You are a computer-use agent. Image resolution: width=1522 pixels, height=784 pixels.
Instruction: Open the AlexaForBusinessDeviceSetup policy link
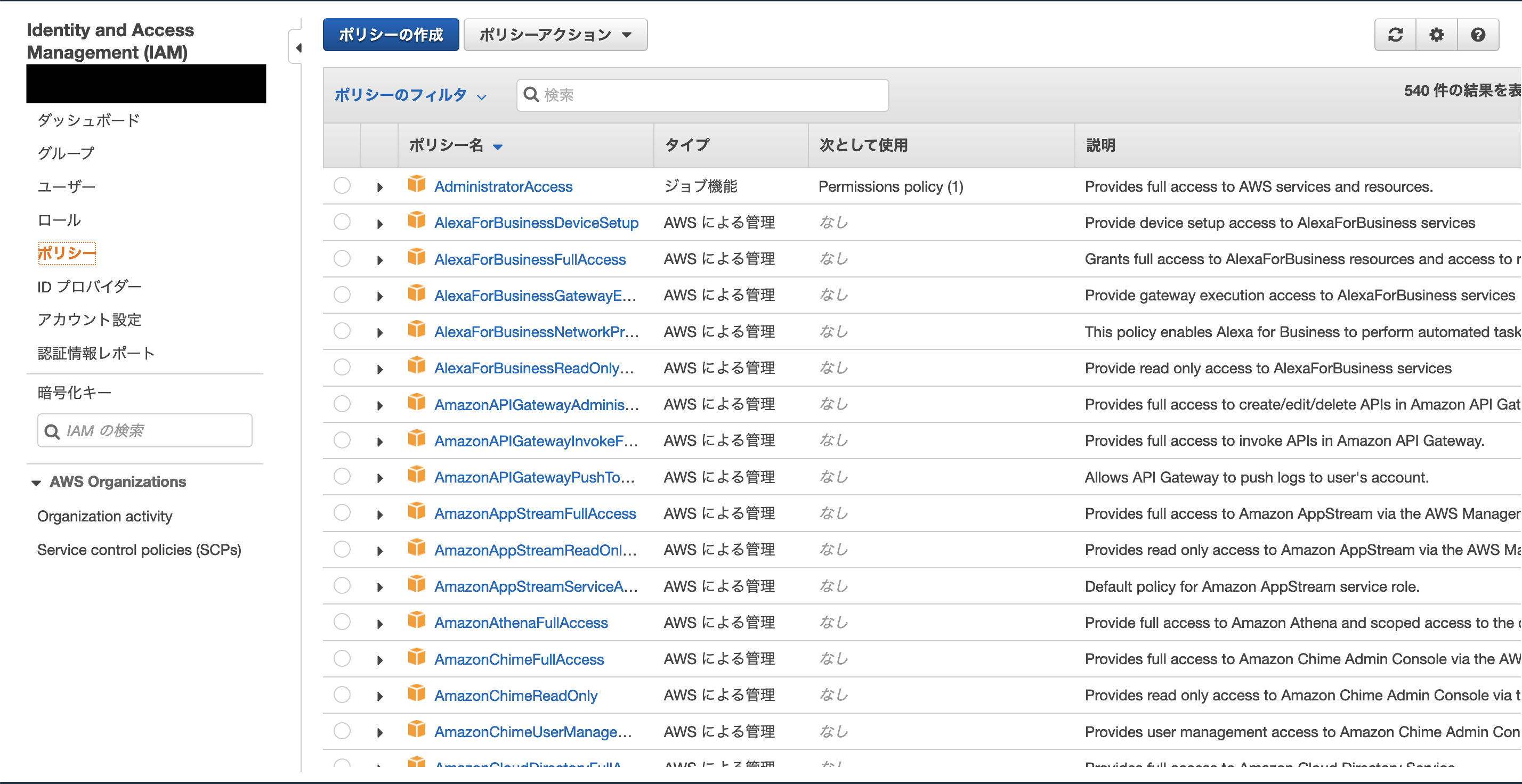coord(537,223)
